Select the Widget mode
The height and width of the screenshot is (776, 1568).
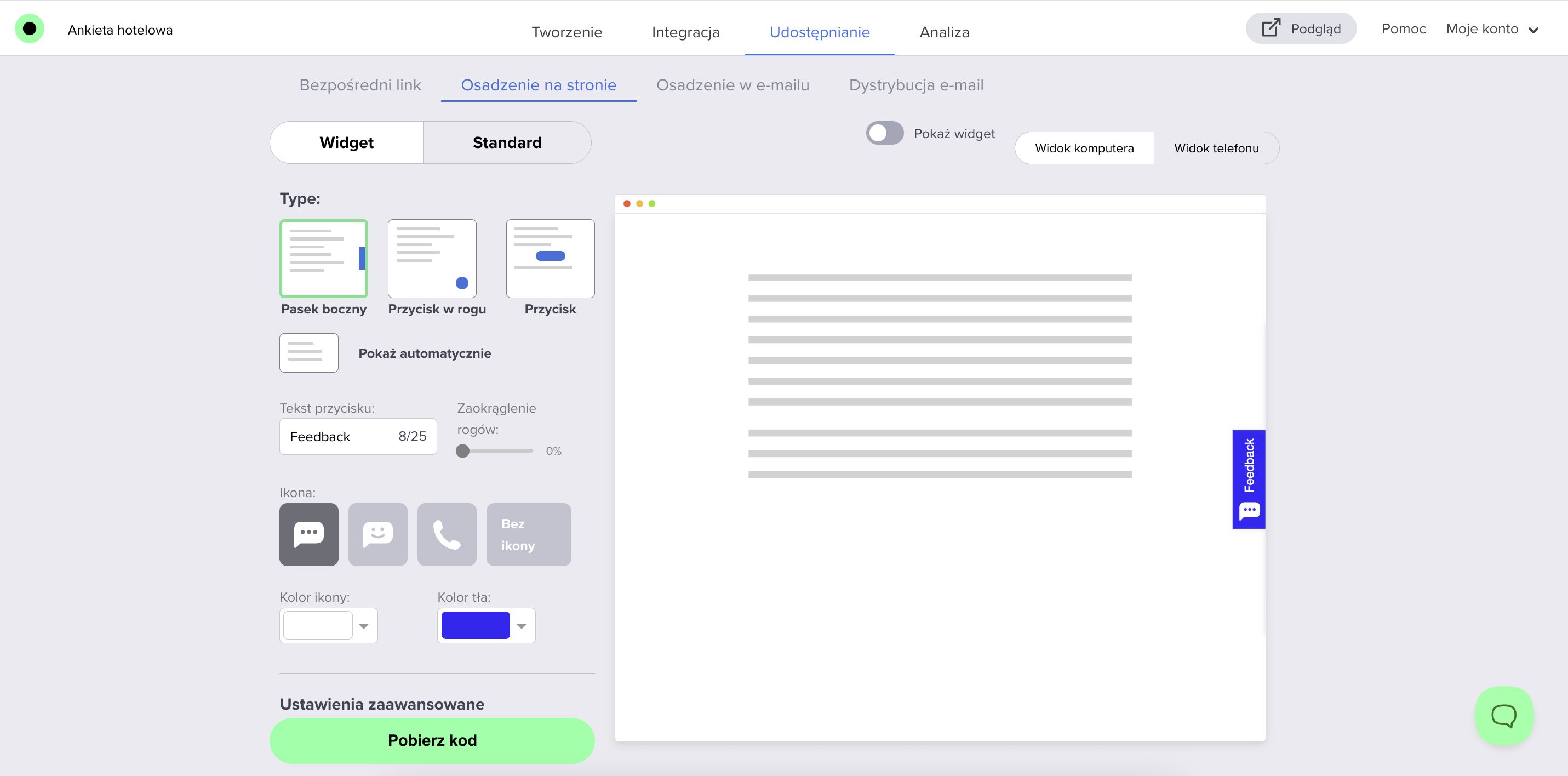click(346, 142)
